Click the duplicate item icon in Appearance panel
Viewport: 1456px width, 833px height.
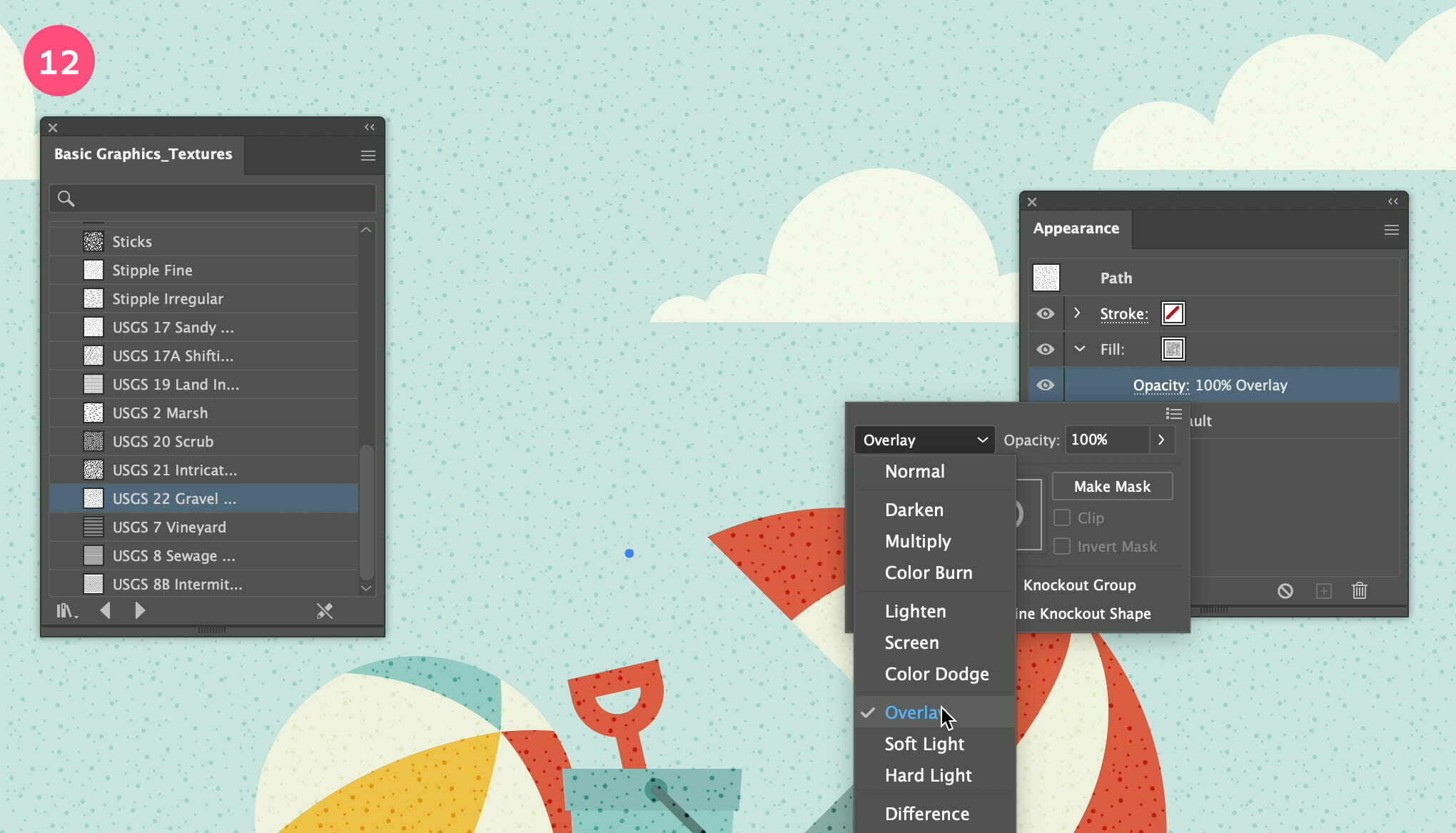click(x=1323, y=591)
